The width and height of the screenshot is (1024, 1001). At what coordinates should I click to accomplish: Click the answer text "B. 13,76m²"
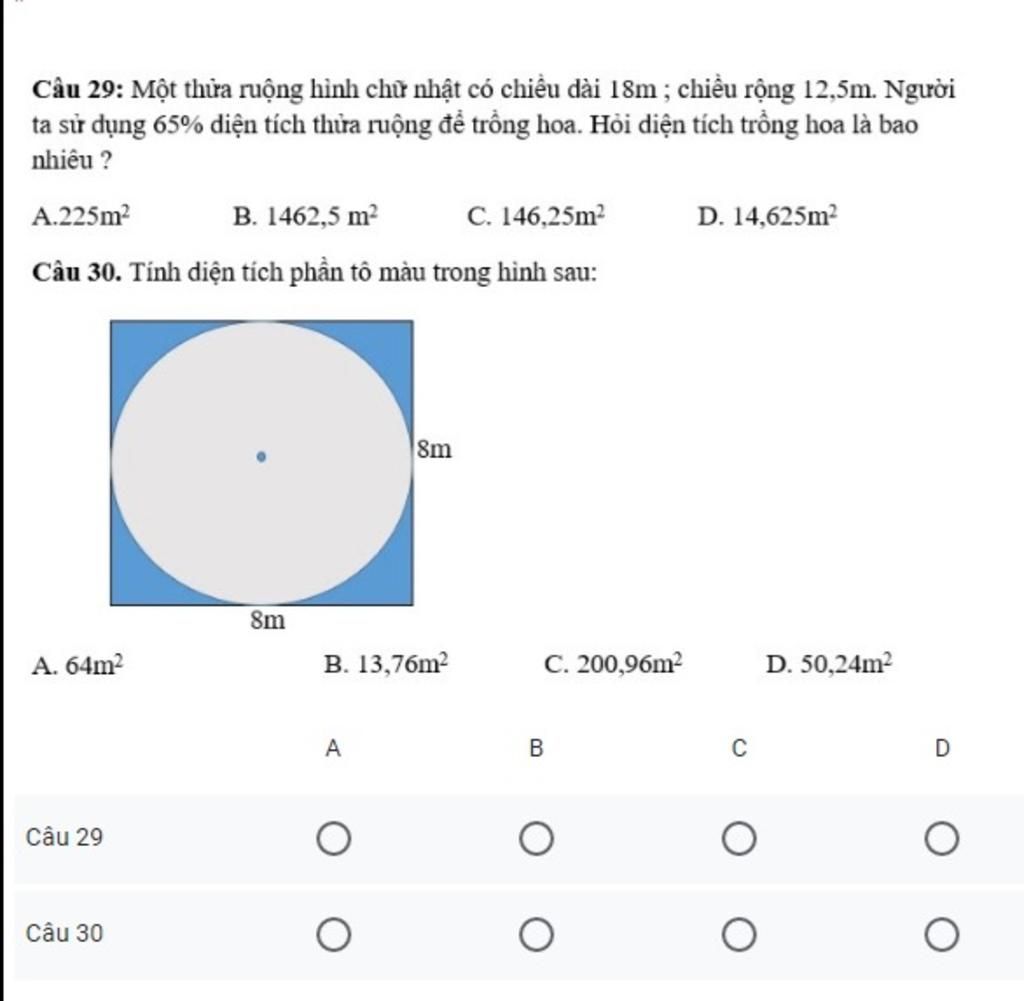(387, 664)
